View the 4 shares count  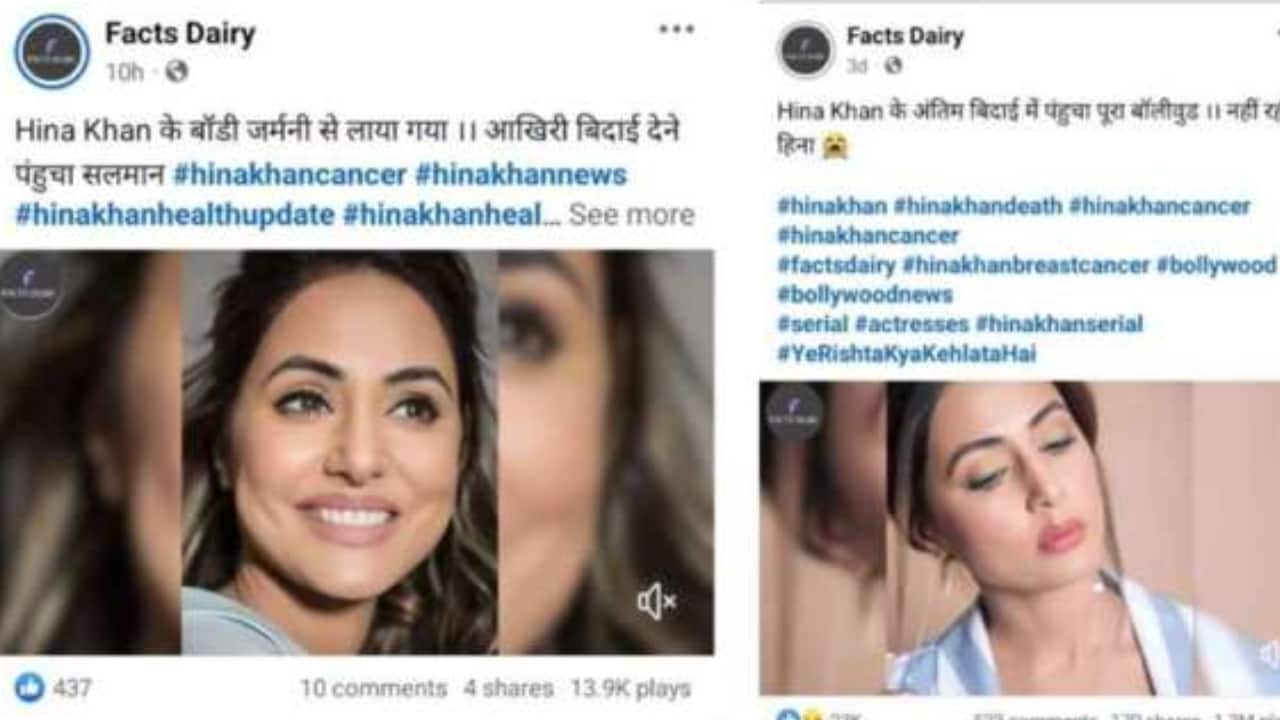[508, 688]
